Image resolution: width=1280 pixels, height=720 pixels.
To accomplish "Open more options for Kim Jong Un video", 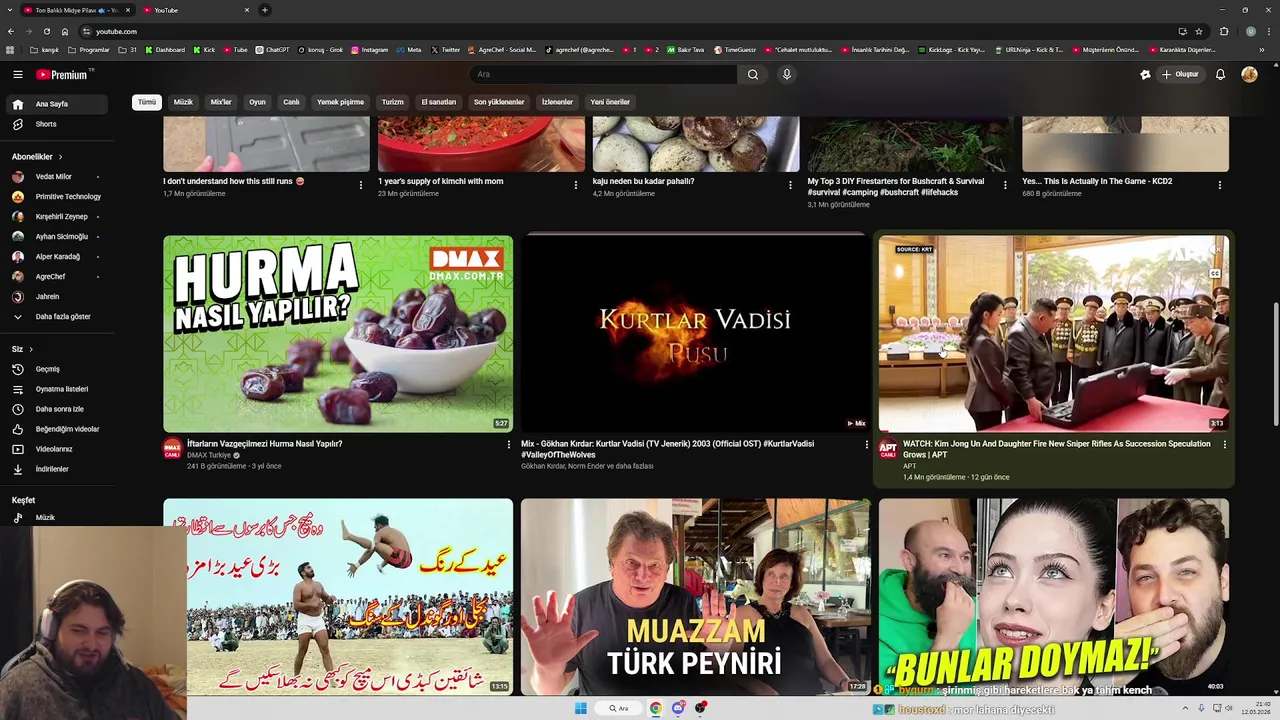I will tap(1224, 444).
